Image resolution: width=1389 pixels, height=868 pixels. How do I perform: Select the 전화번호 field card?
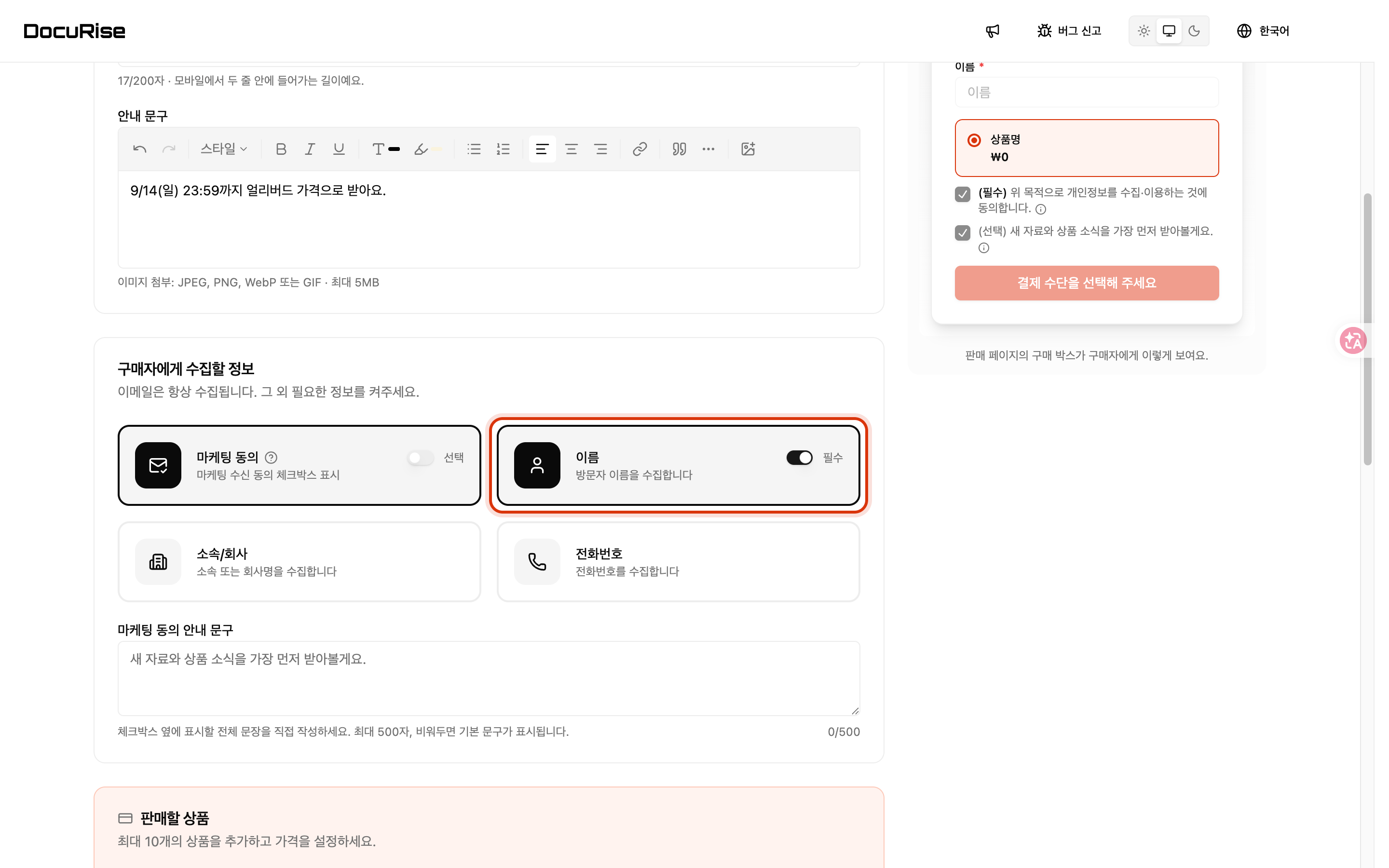click(x=679, y=561)
